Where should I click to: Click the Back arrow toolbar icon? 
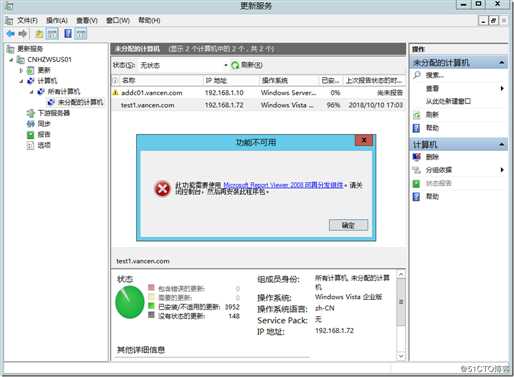click(x=11, y=34)
